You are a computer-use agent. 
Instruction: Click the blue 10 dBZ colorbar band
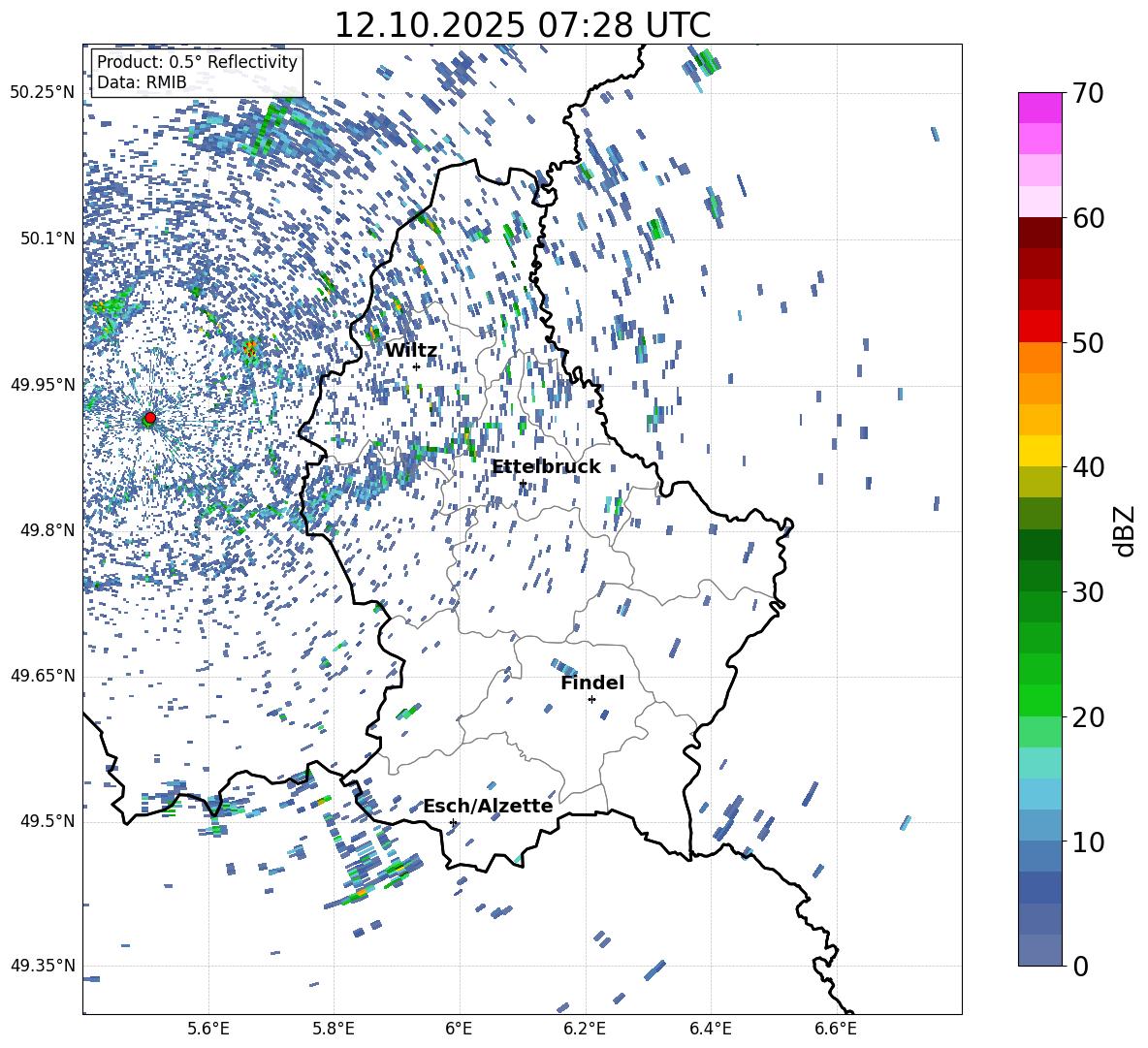click(x=1039, y=825)
